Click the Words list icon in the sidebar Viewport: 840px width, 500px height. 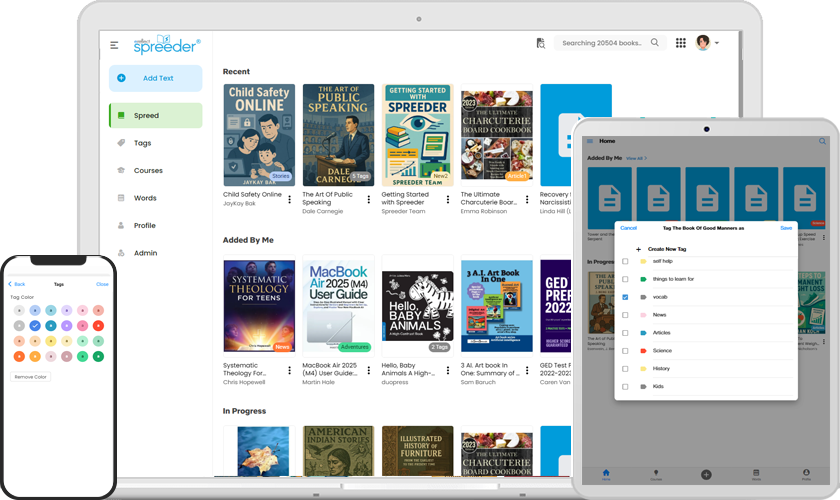121,198
